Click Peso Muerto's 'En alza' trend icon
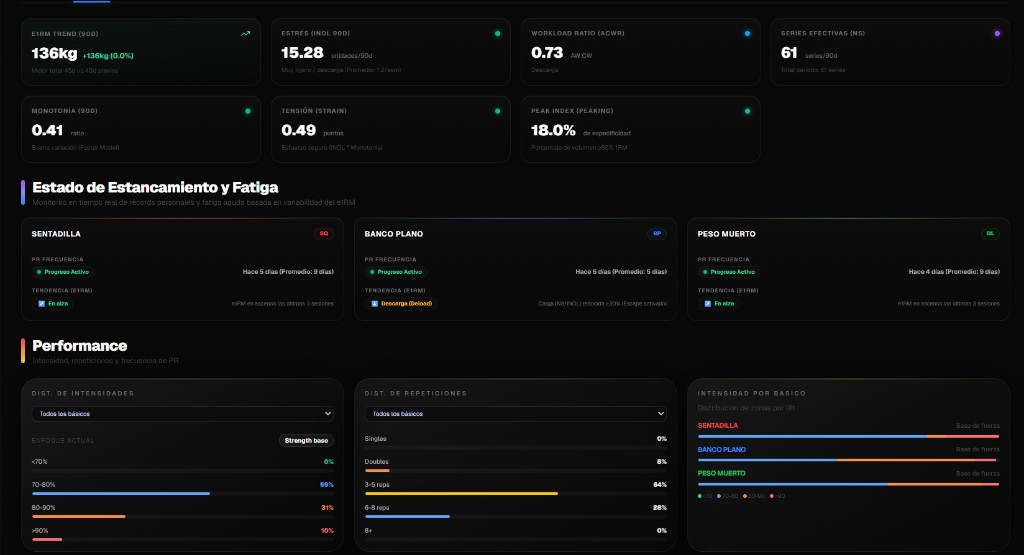 point(708,304)
